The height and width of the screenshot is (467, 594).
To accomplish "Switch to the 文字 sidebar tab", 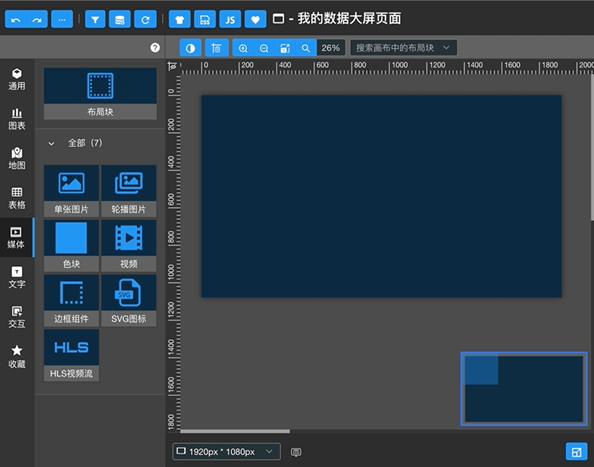I will (x=17, y=277).
